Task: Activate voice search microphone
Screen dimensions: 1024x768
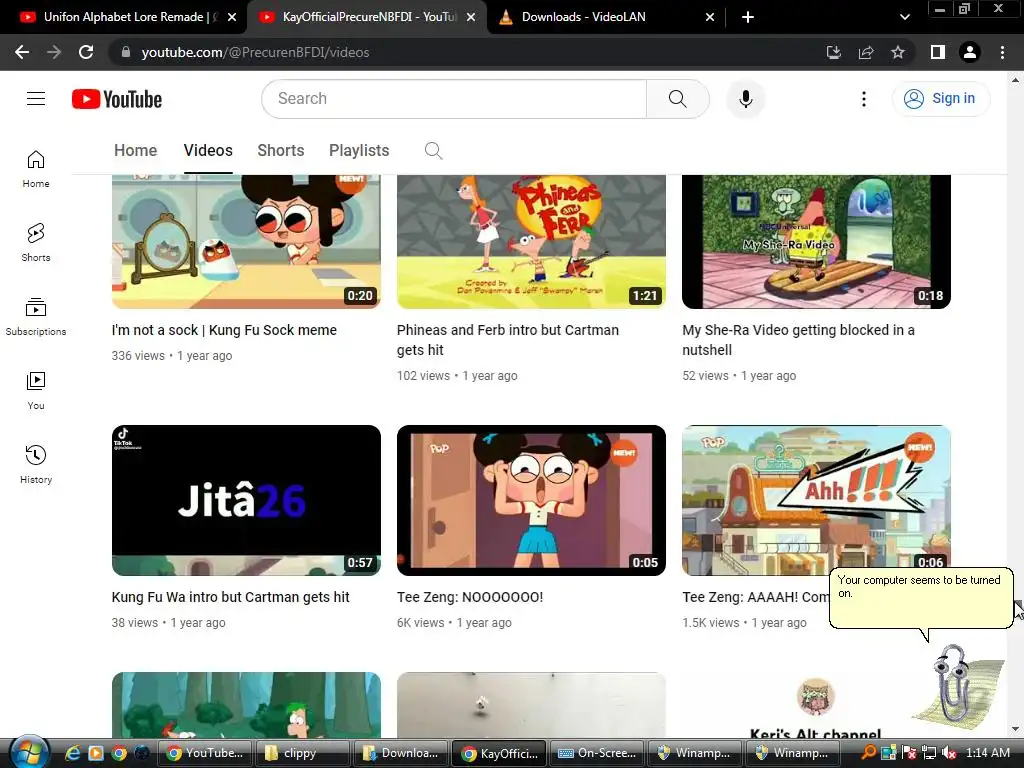Action: 745,99
